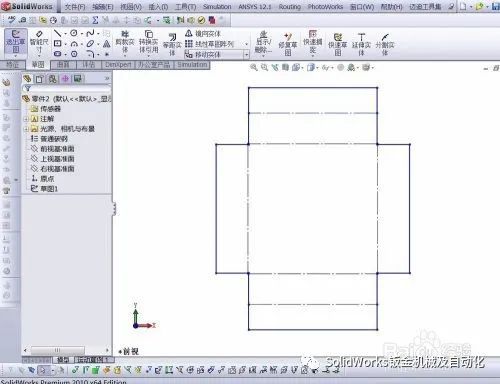Click Mirror Entities (镜向实体)
500x384 pixels.
[203, 33]
